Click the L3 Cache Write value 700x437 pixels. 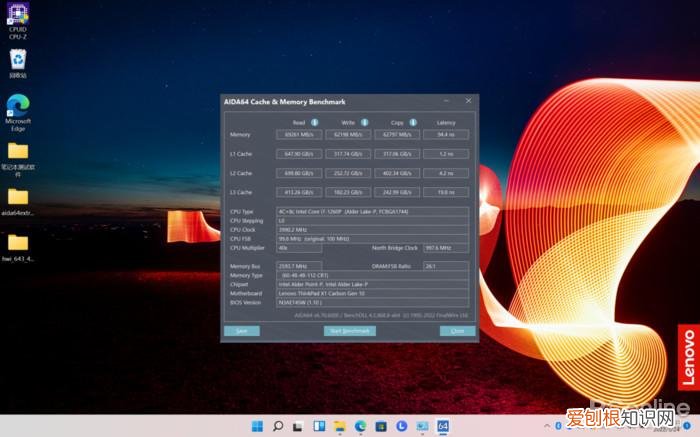pyautogui.click(x=348, y=192)
